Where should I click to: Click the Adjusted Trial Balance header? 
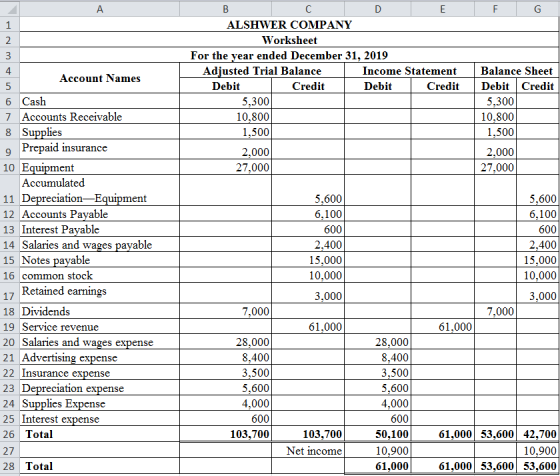coord(262,71)
